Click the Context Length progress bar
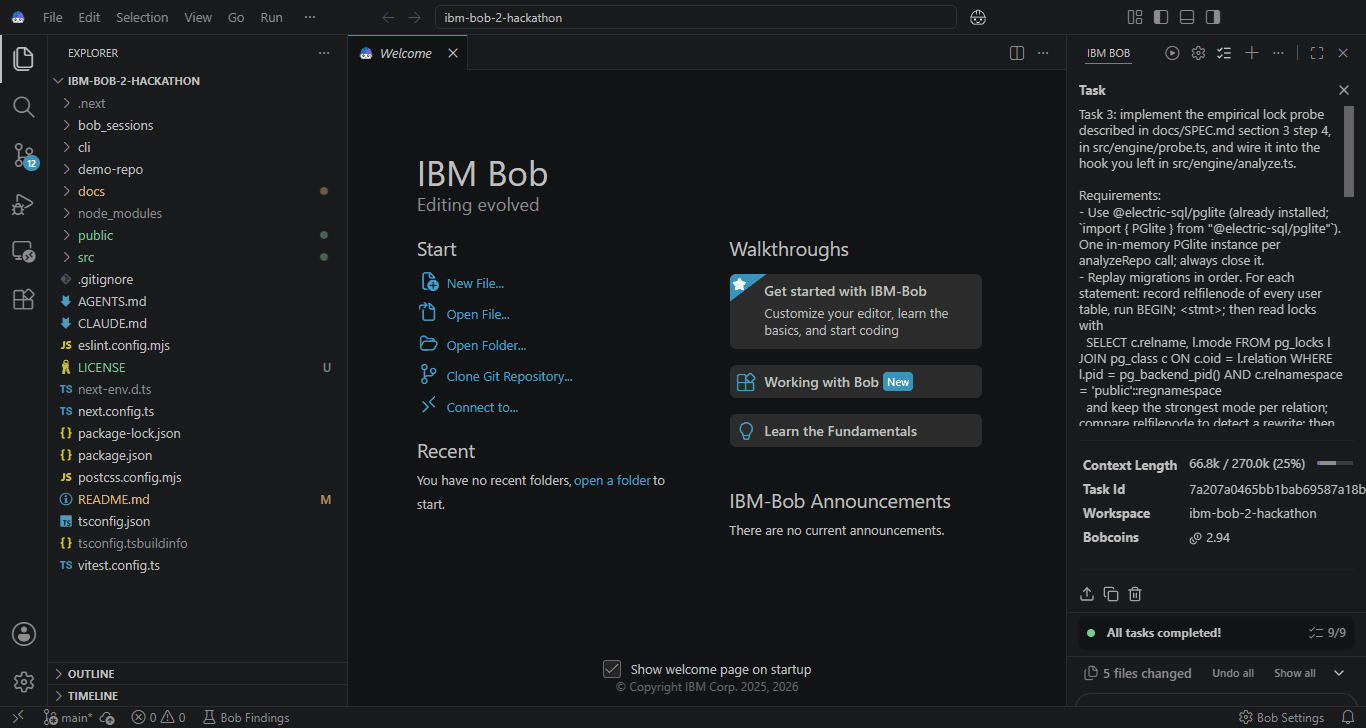This screenshot has width=1366, height=728. (x=1335, y=464)
